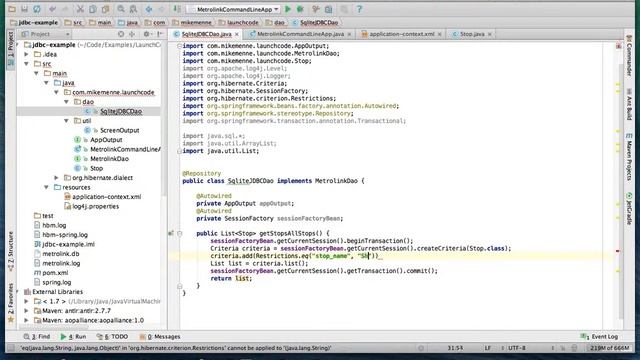The image size is (640, 360).
Task: Open the Messages tool window
Action: tap(160, 337)
